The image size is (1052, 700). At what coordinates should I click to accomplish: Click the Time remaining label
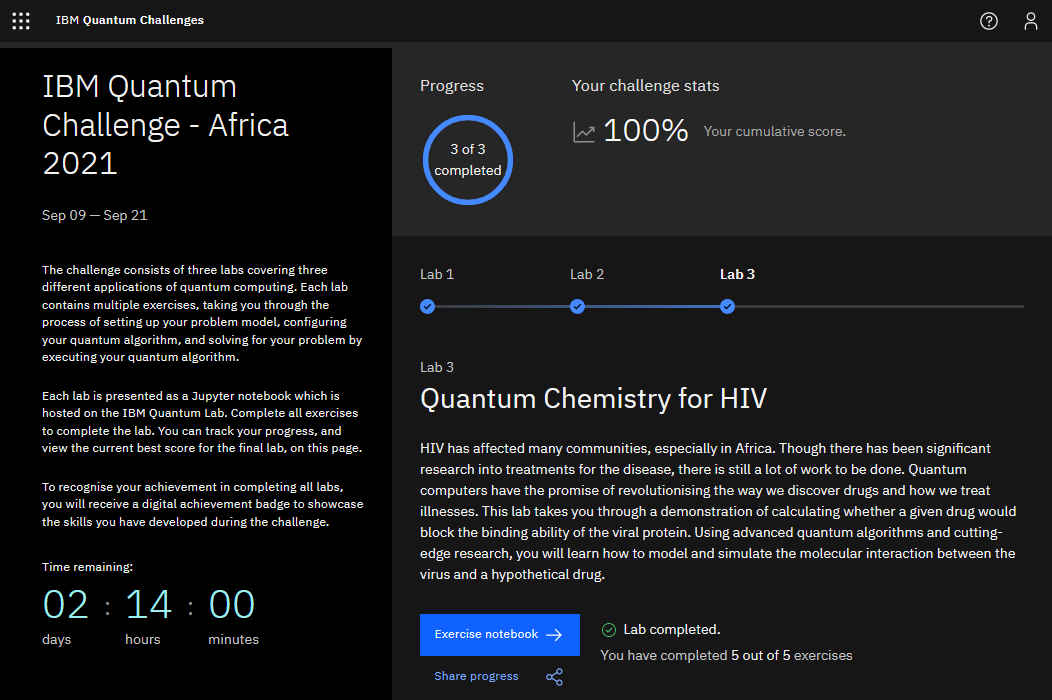point(87,567)
